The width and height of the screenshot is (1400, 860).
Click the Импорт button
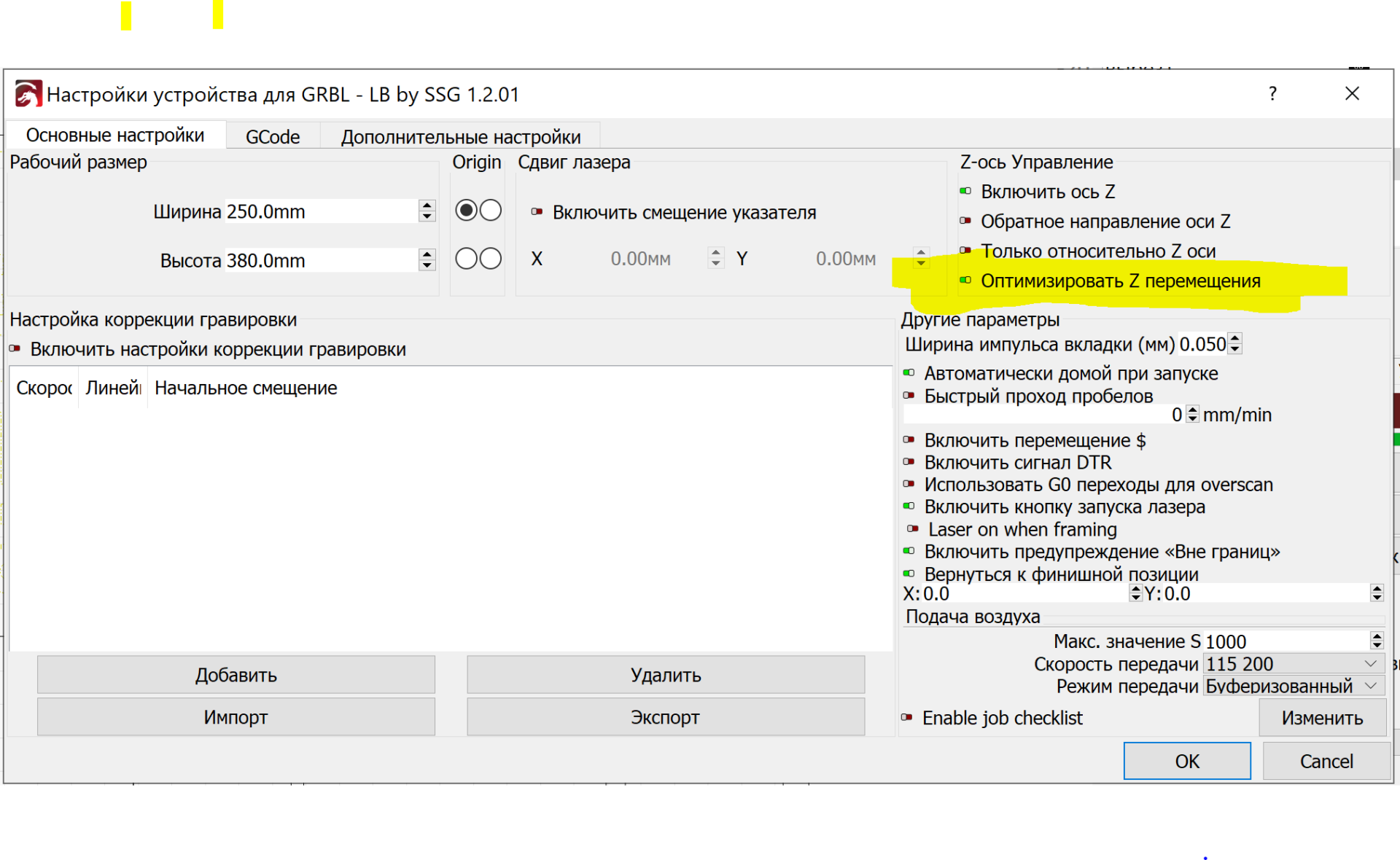[x=236, y=717]
